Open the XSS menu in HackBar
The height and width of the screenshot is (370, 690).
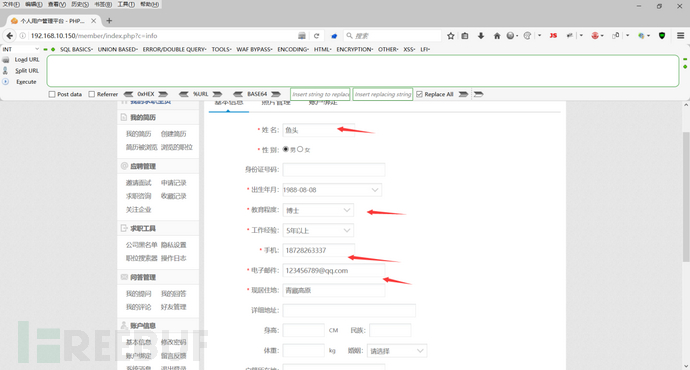click(409, 49)
